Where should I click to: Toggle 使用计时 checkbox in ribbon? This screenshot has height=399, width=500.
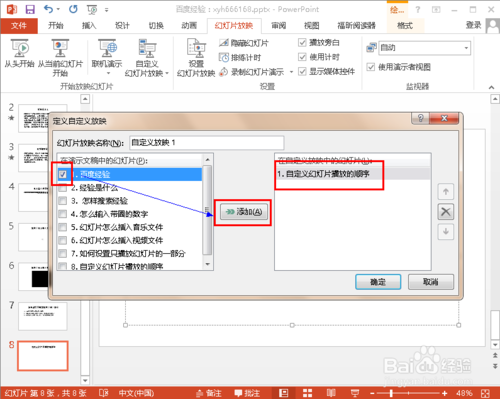point(302,57)
